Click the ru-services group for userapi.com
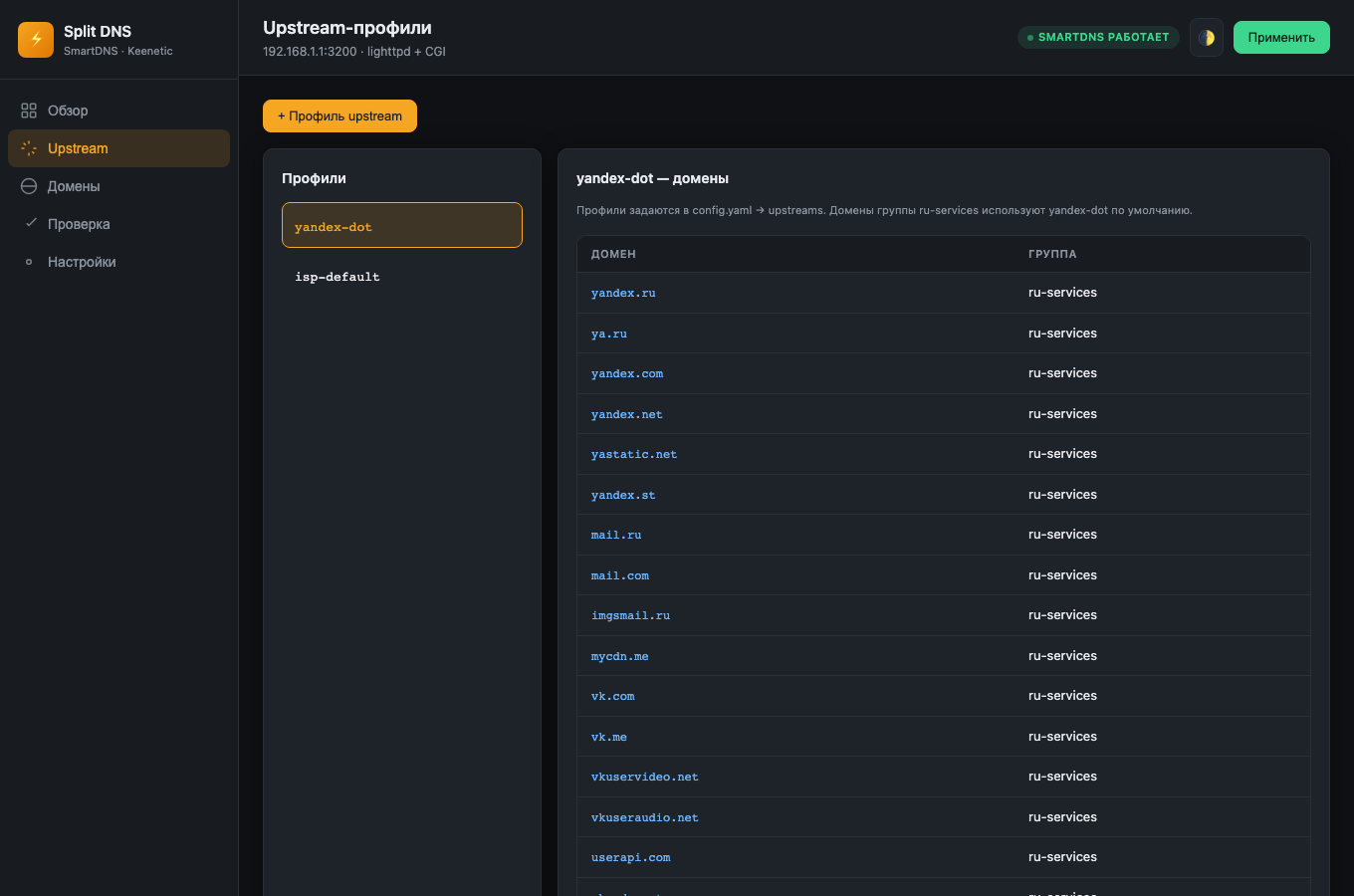1354x896 pixels. 1062,857
